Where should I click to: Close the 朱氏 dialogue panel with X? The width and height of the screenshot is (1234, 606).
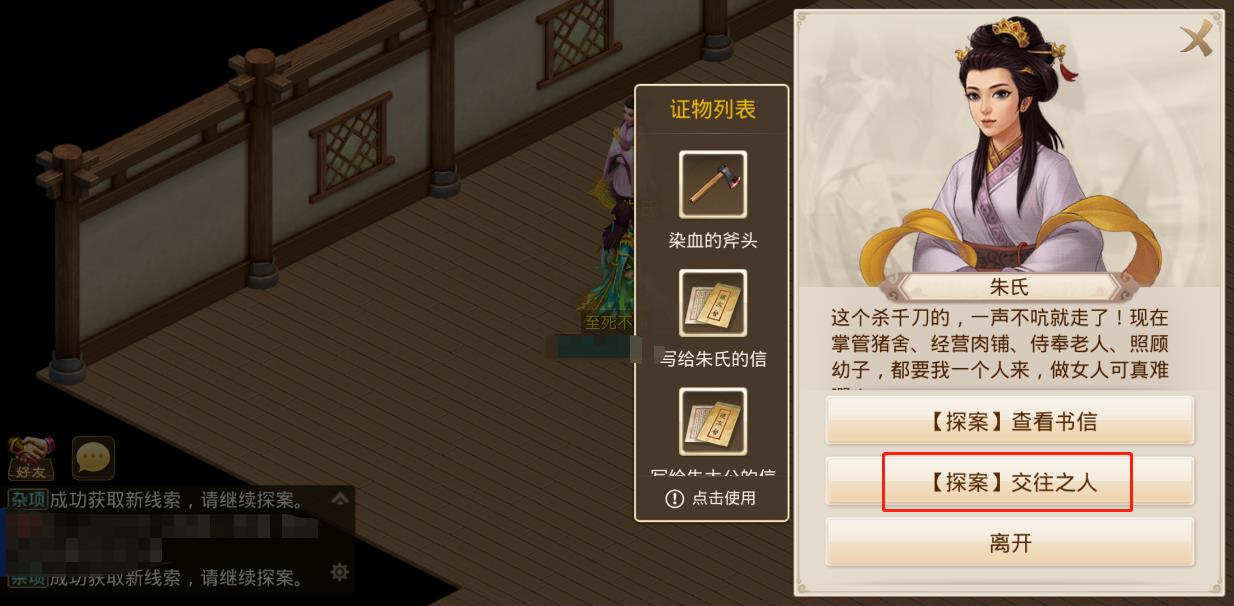click(1195, 39)
